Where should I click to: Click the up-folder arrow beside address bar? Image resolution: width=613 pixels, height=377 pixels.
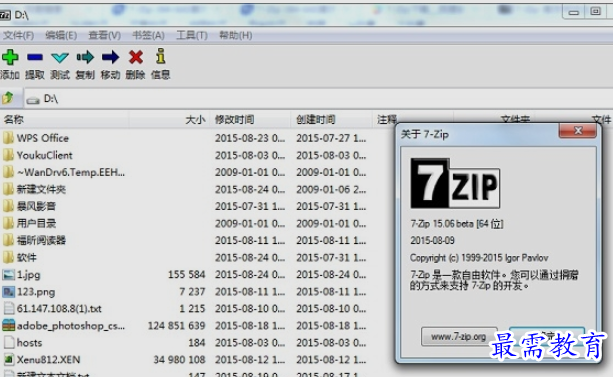(8, 98)
